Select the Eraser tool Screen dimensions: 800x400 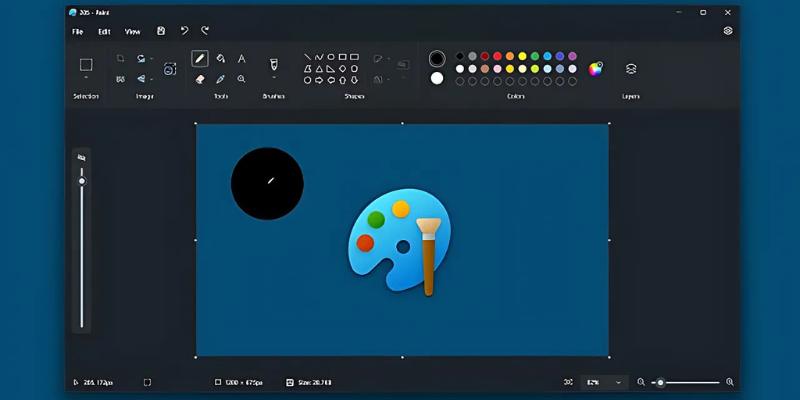(x=199, y=79)
